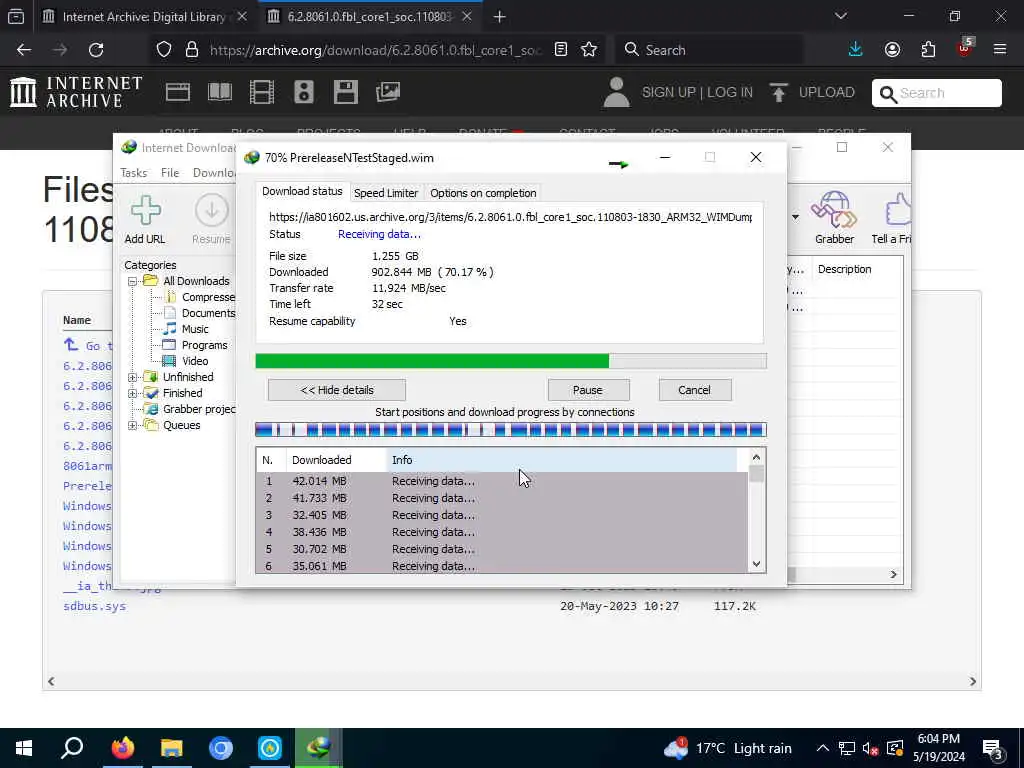Open Internet Archive web section icon
The width and height of the screenshot is (1024, 768).
(x=178, y=92)
